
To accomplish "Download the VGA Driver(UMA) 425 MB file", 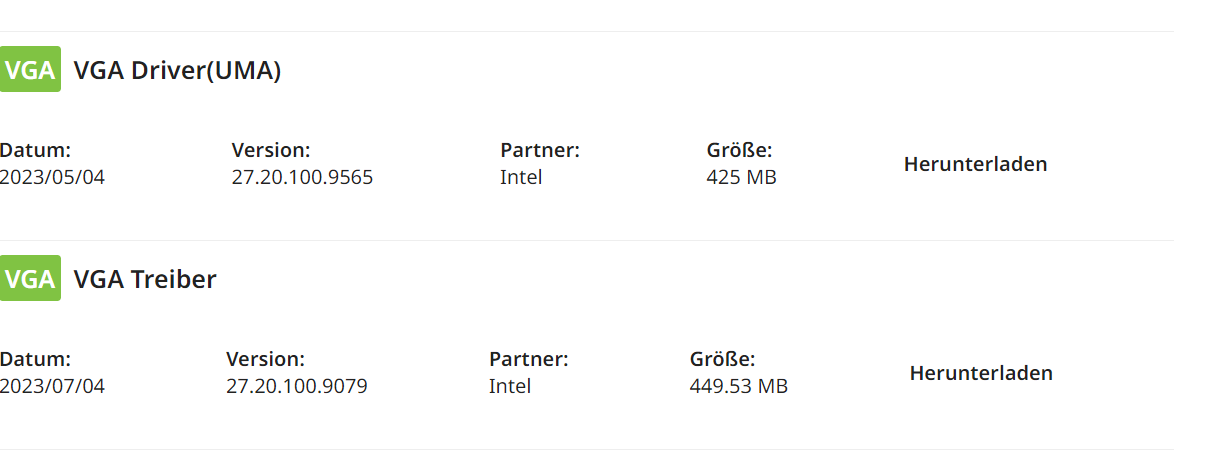I will point(975,164).
